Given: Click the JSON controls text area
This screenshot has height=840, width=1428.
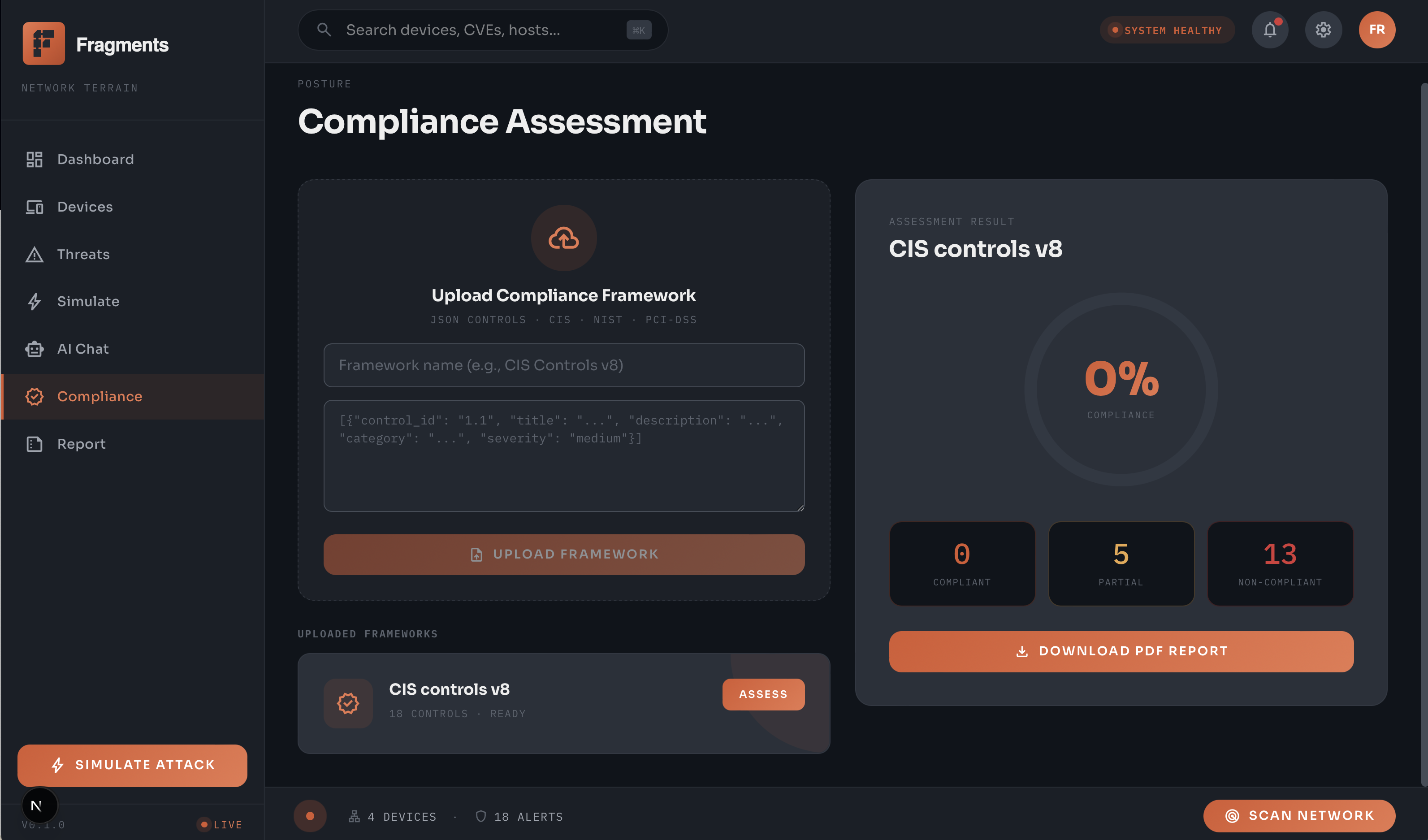Looking at the screenshot, I should pos(563,456).
